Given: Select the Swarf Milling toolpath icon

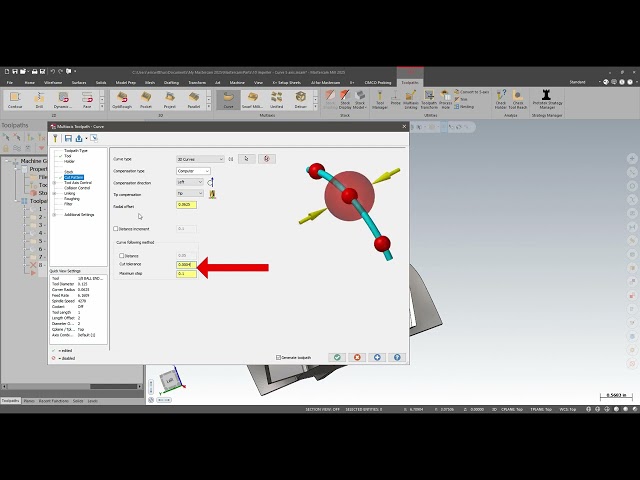Looking at the screenshot, I should (252, 100).
